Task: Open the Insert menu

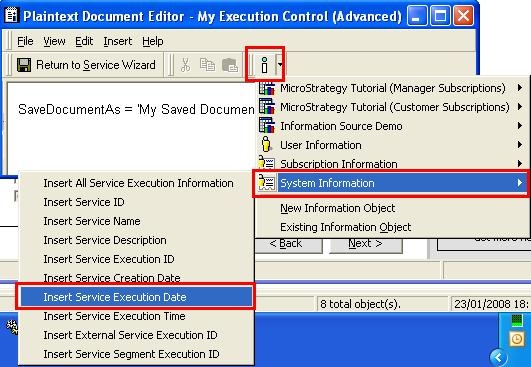Action: click(x=118, y=41)
